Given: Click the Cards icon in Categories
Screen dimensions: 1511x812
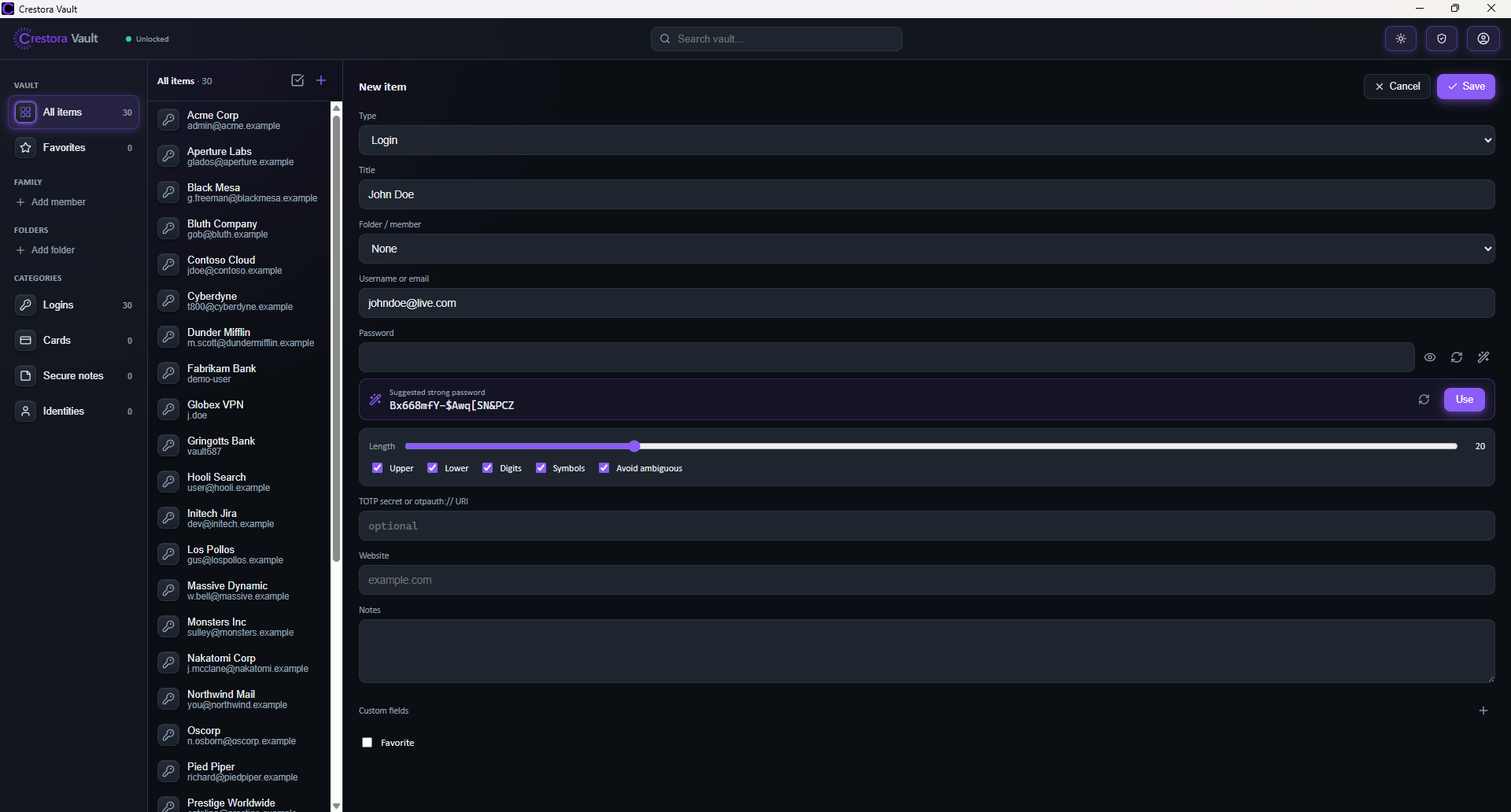Looking at the screenshot, I should (x=26, y=341).
